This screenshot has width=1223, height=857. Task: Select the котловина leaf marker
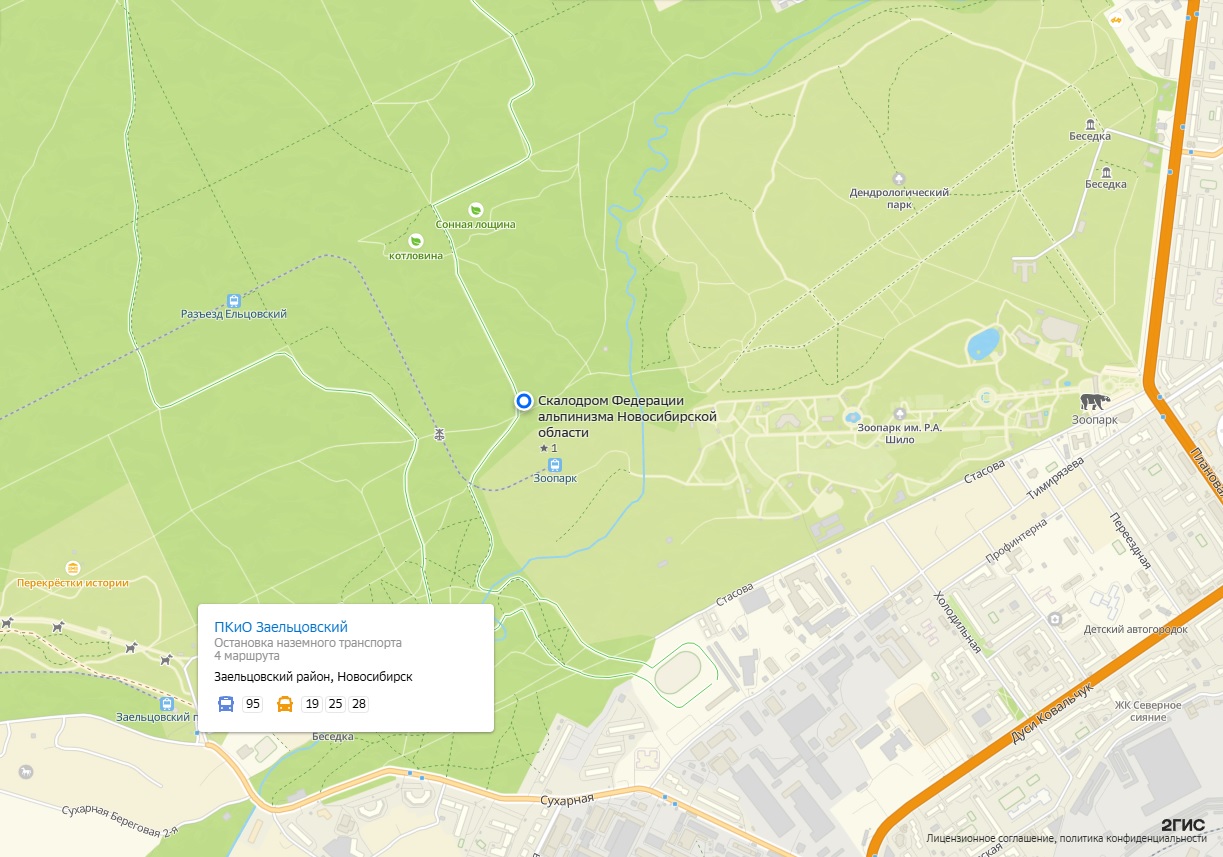416,241
